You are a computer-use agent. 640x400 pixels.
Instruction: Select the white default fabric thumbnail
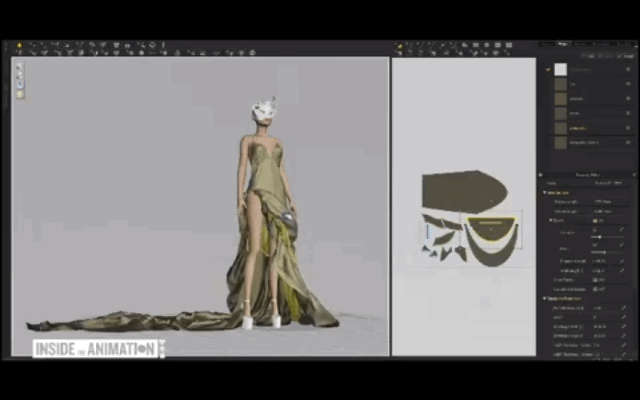point(561,70)
